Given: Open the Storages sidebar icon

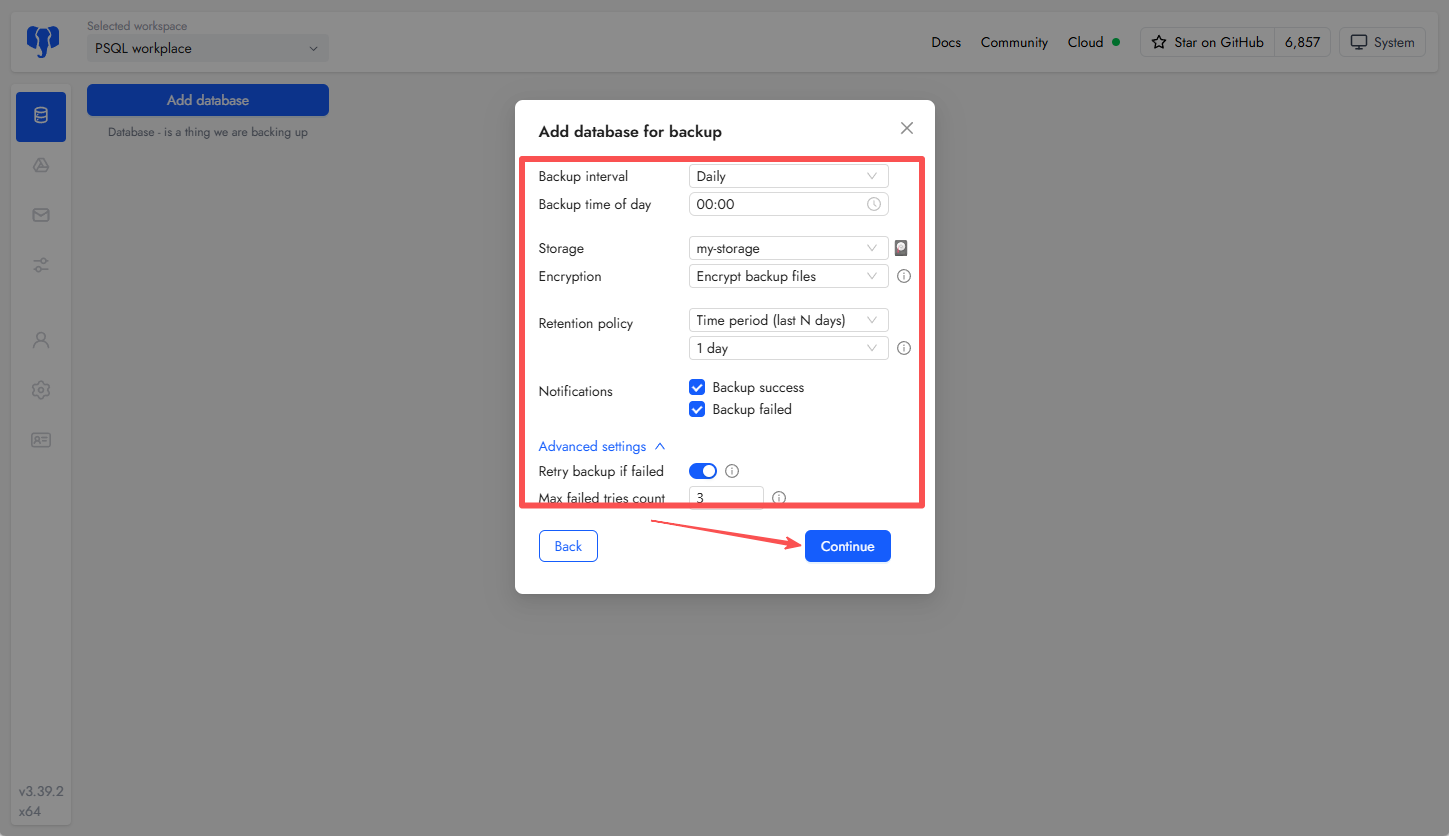Looking at the screenshot, I should point(41,166).
